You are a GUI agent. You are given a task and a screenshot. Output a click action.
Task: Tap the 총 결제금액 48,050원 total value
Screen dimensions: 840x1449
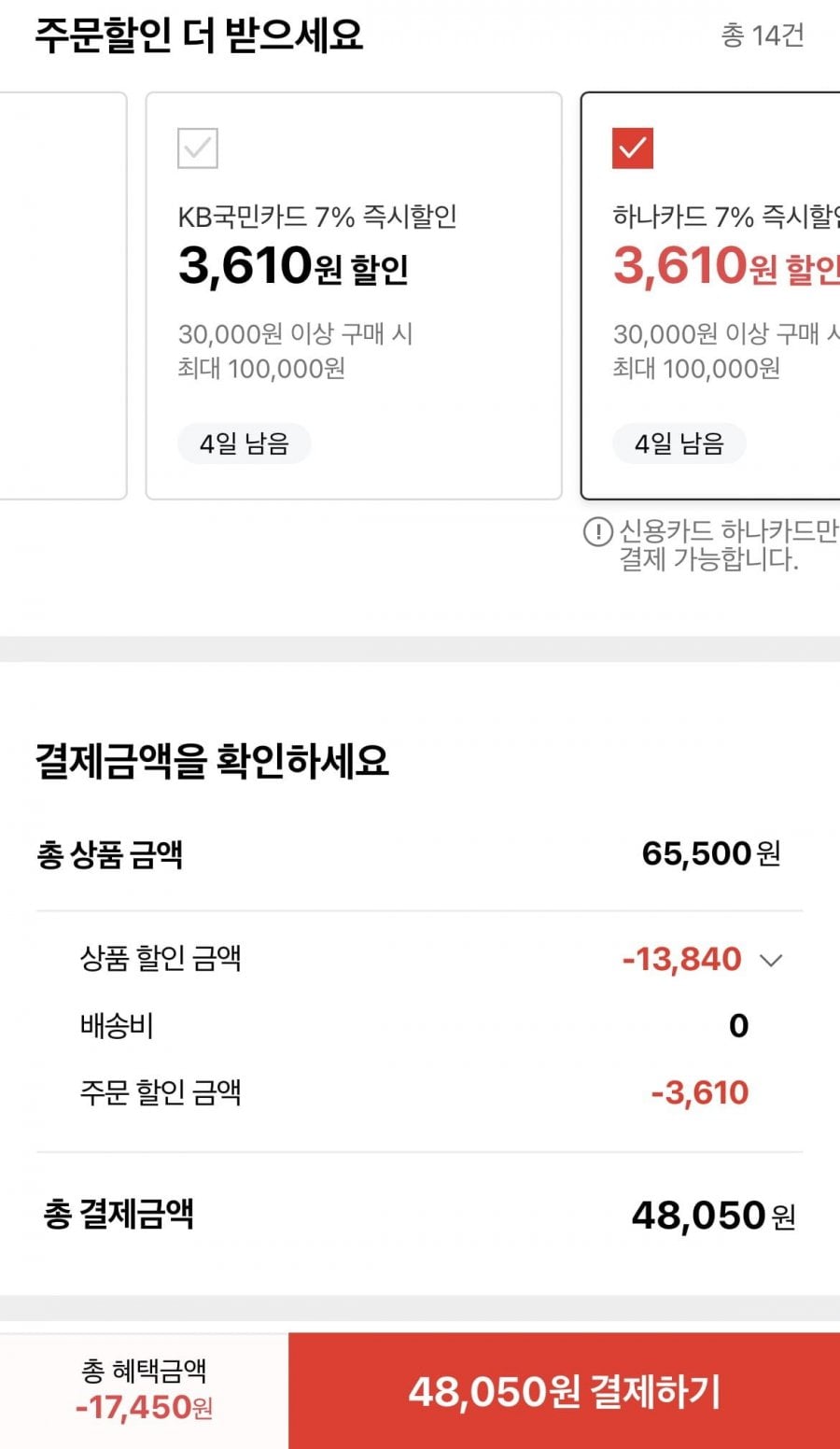point(713,1216)
